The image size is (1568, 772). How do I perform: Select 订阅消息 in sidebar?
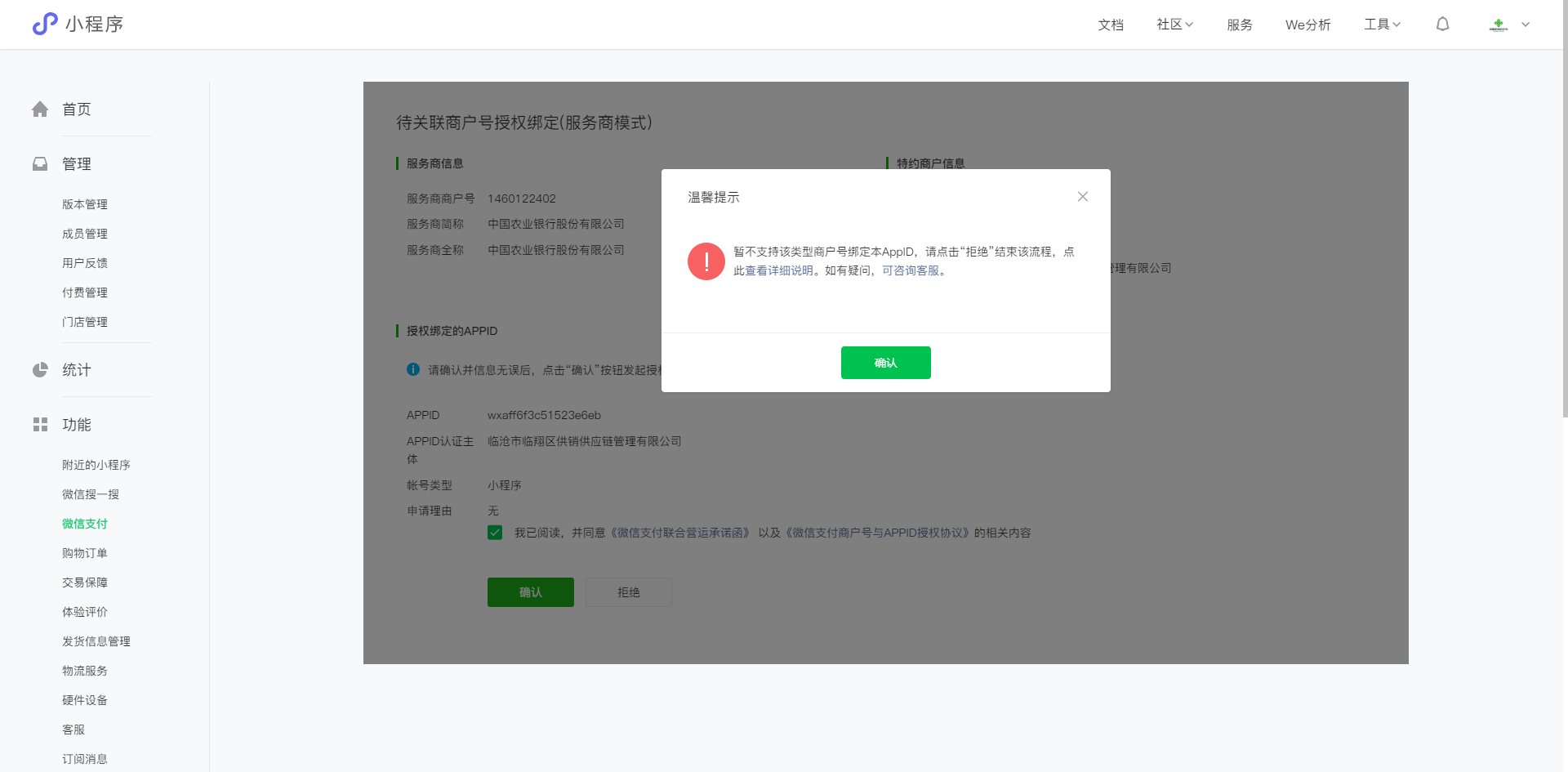(x=85, y=759)
